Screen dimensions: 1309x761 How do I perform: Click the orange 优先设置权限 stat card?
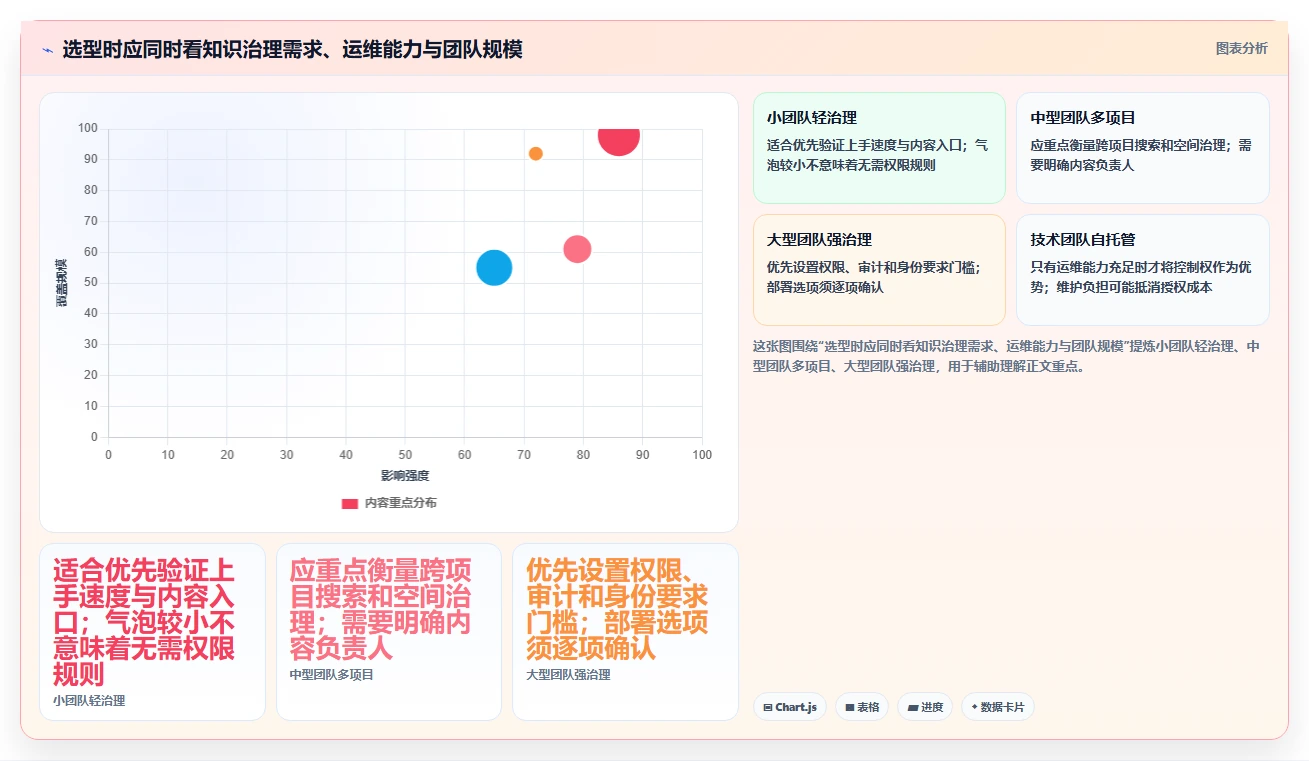point(625,632)
